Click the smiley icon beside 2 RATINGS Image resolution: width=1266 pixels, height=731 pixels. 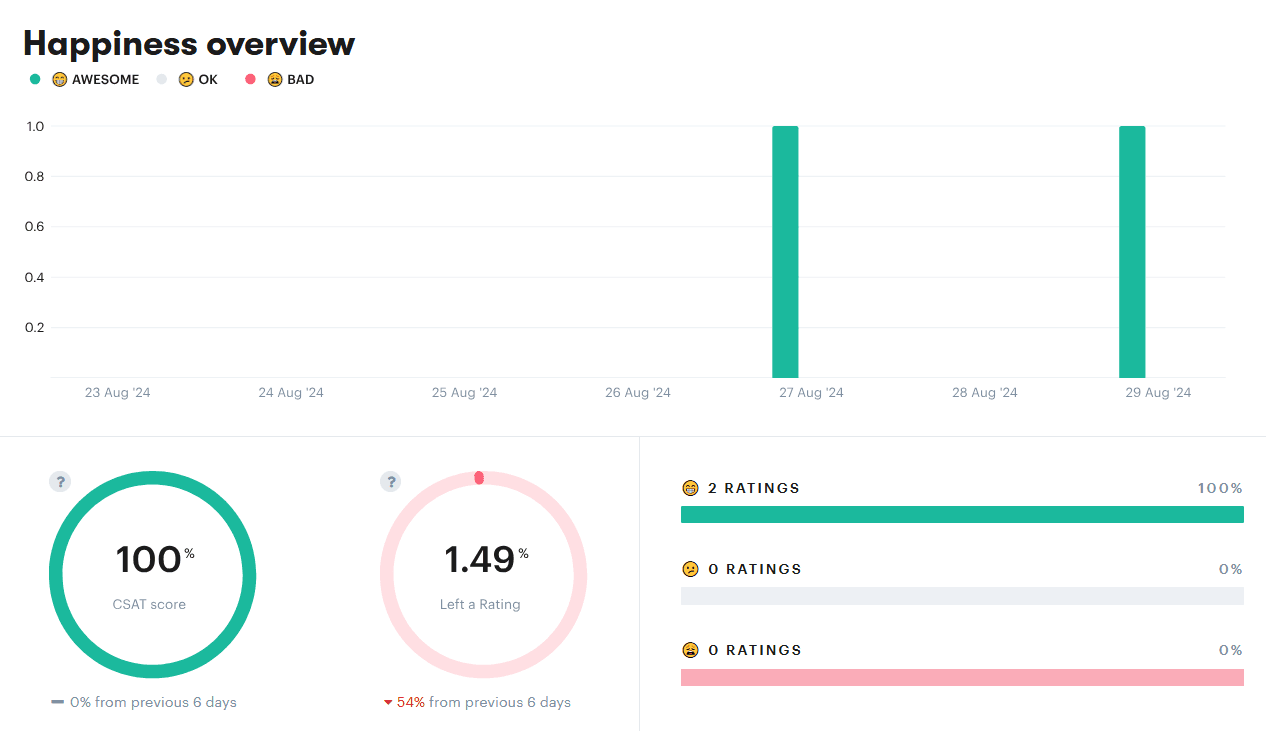[x=691, y=488]
